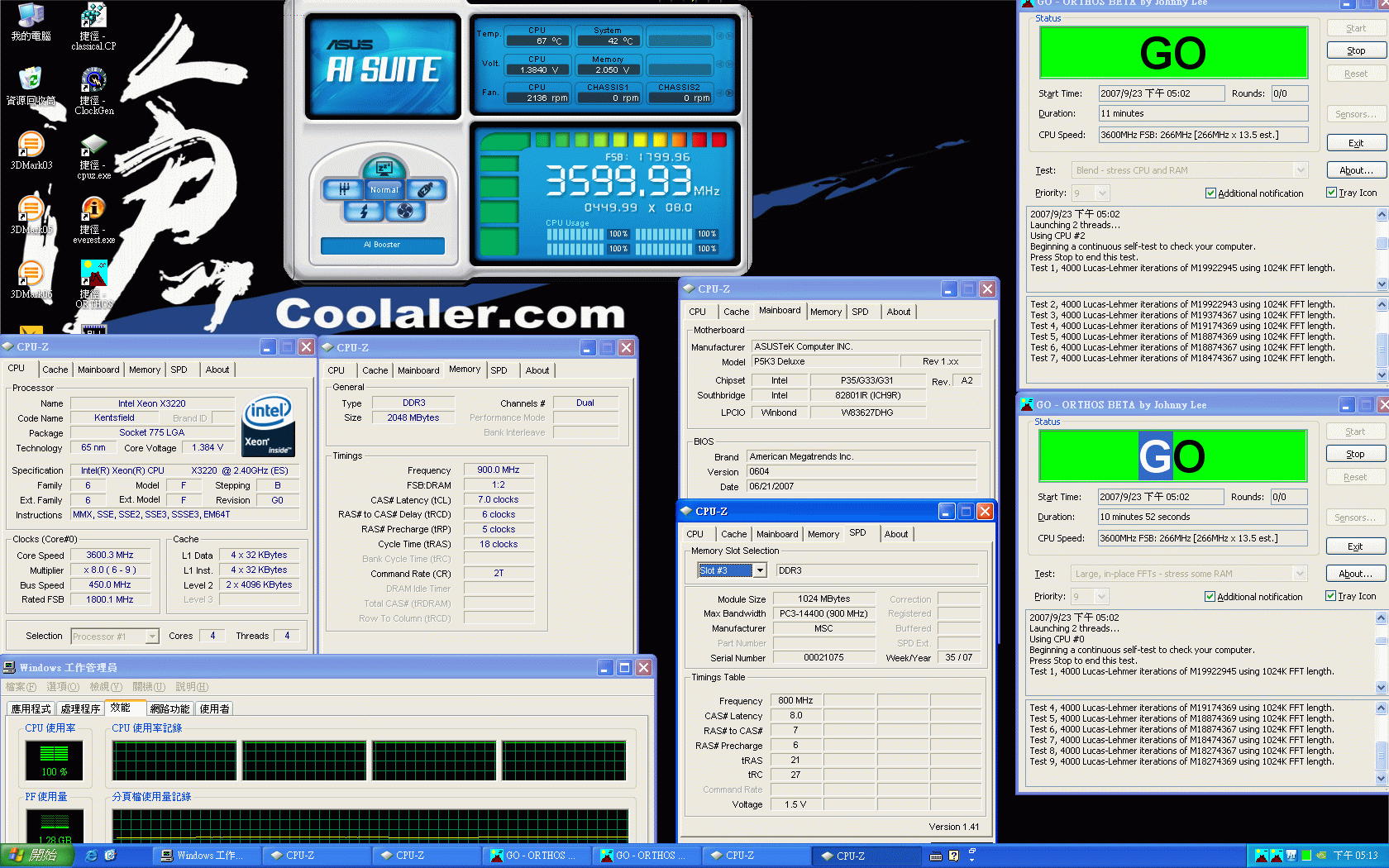Click the AI Suite sleep monitor icon
The width and height of the screenshot is (1389, 868).
point(384,168)
